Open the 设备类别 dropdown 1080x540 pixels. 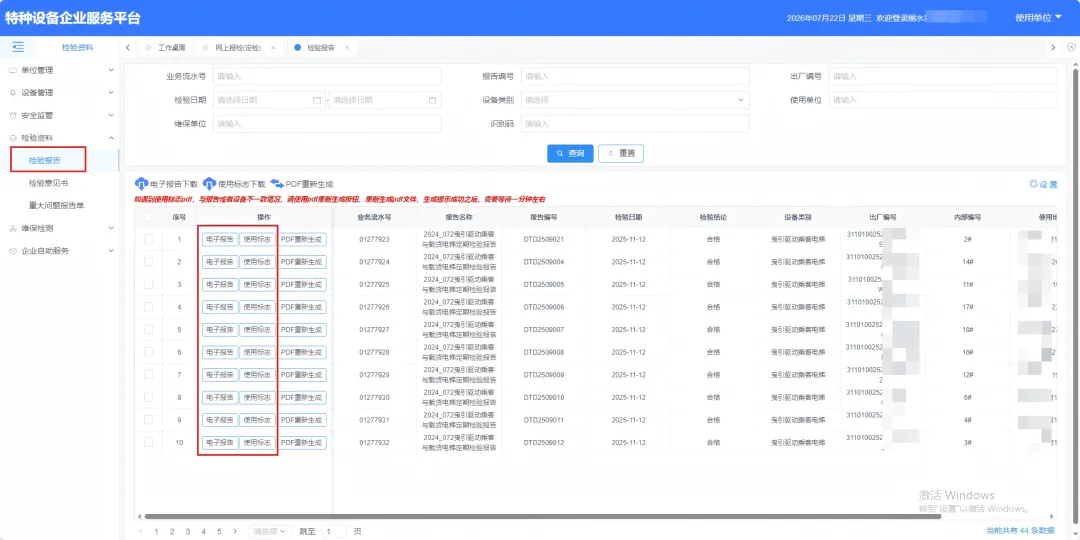click(634, 100)
